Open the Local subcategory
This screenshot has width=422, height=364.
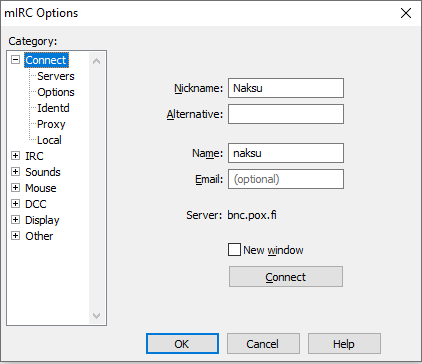point(49,140)
